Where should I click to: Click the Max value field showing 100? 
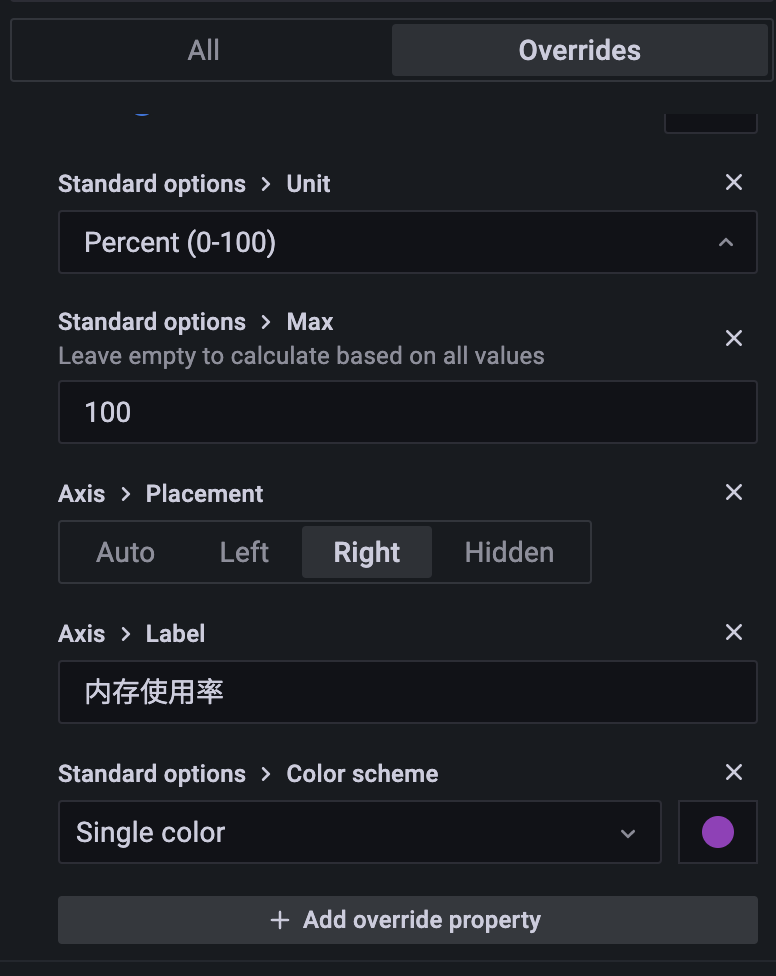pos(407,412)
